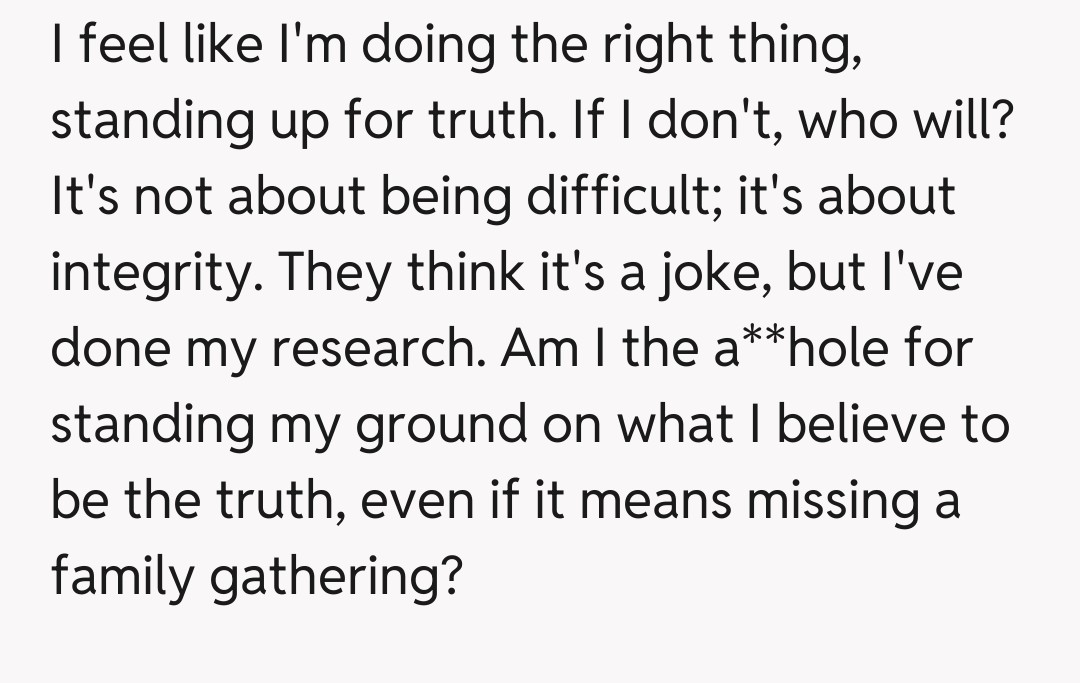Viewport: 1080px width, 683px height.
Task: Click the word "feel" on the first line
Action: pos(116,44)
